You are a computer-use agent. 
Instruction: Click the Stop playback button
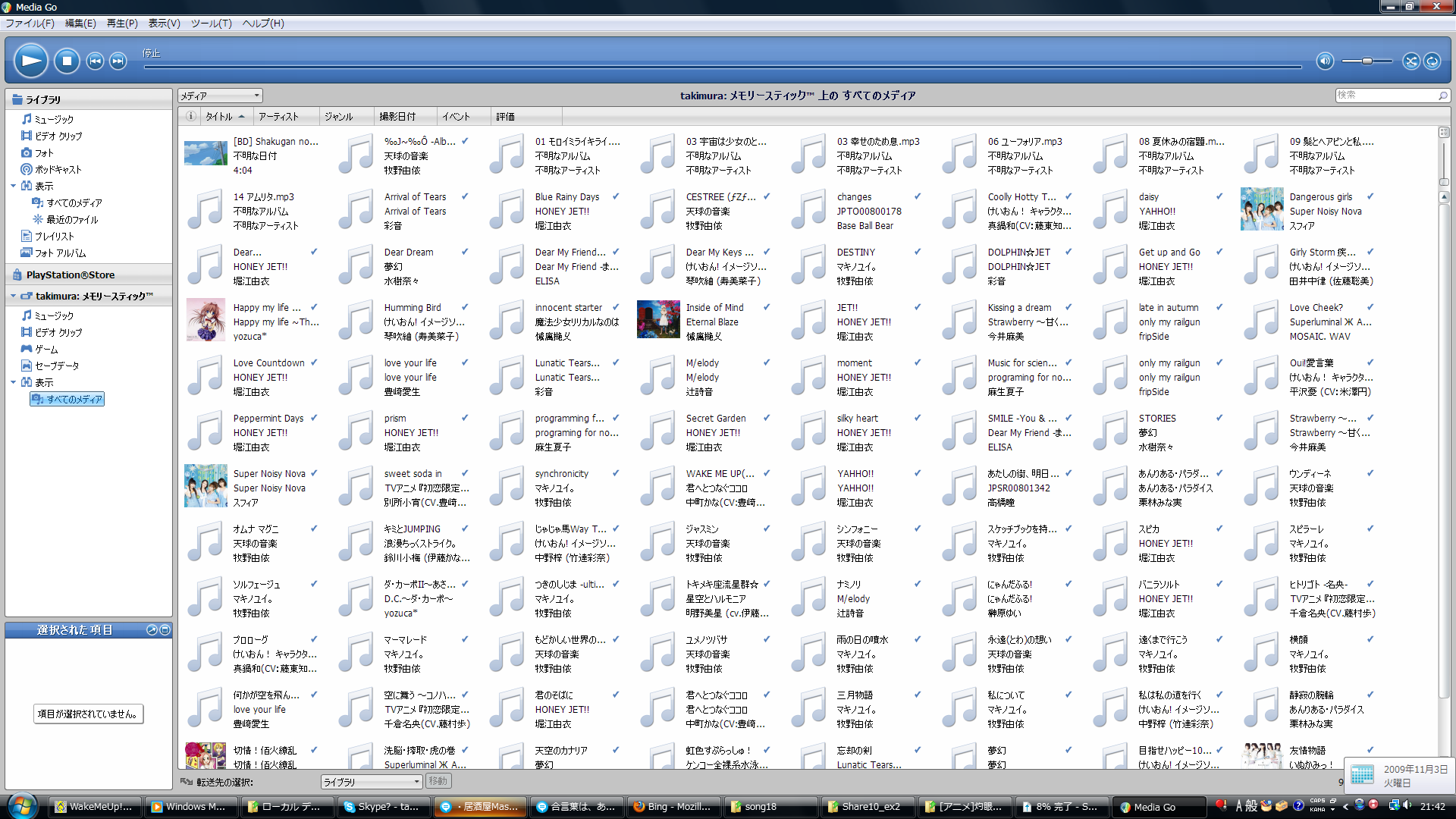pos(67,61)
